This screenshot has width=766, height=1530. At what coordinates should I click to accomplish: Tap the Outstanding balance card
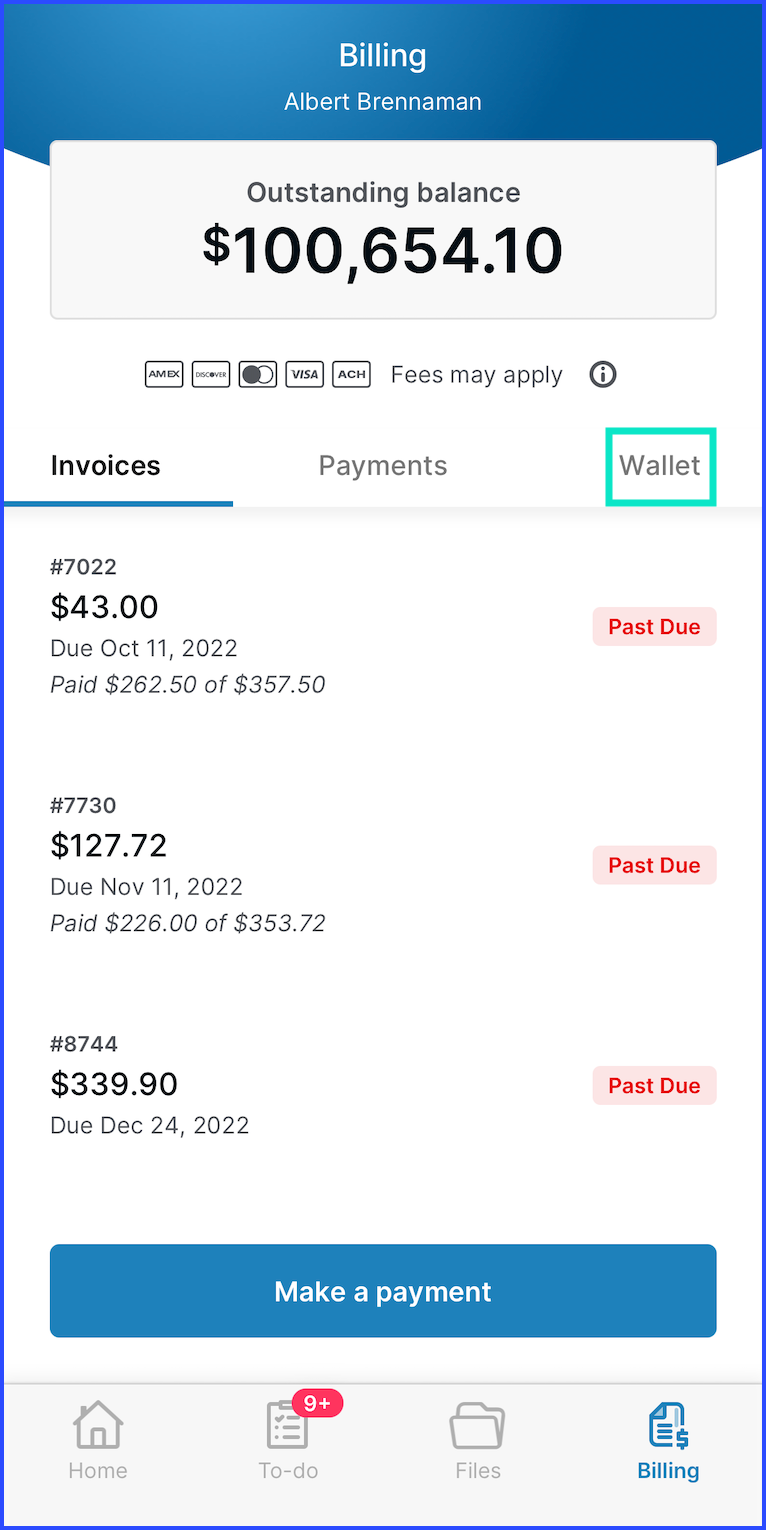[383, 229]
